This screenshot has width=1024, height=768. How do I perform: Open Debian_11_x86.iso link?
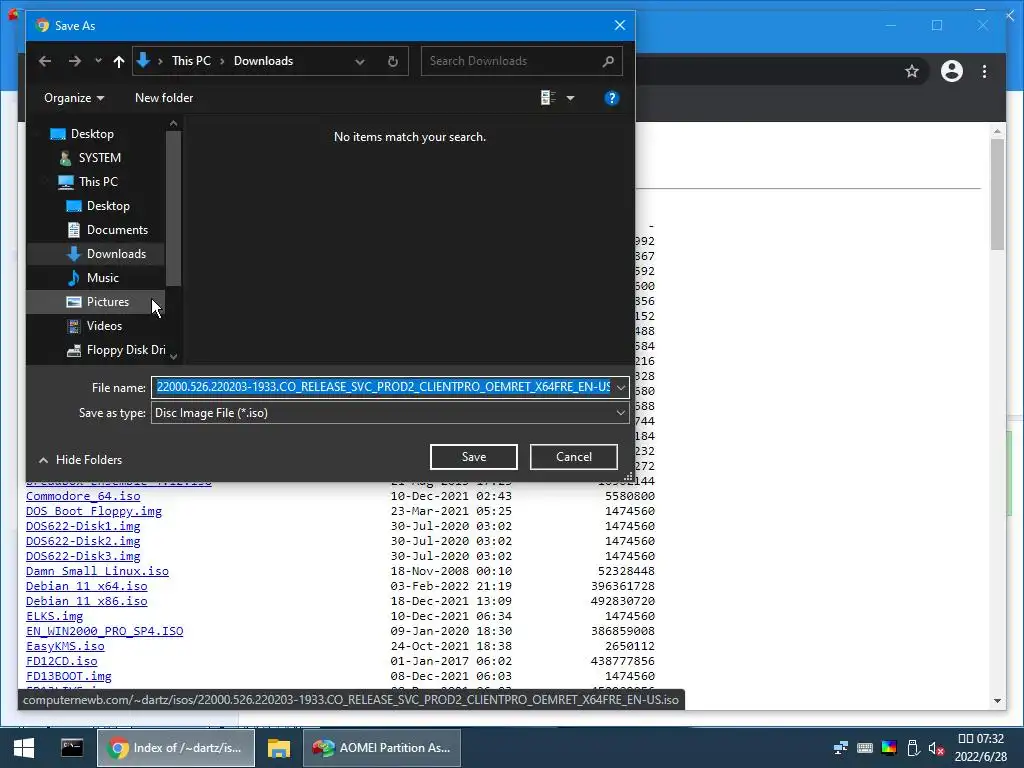87,601
